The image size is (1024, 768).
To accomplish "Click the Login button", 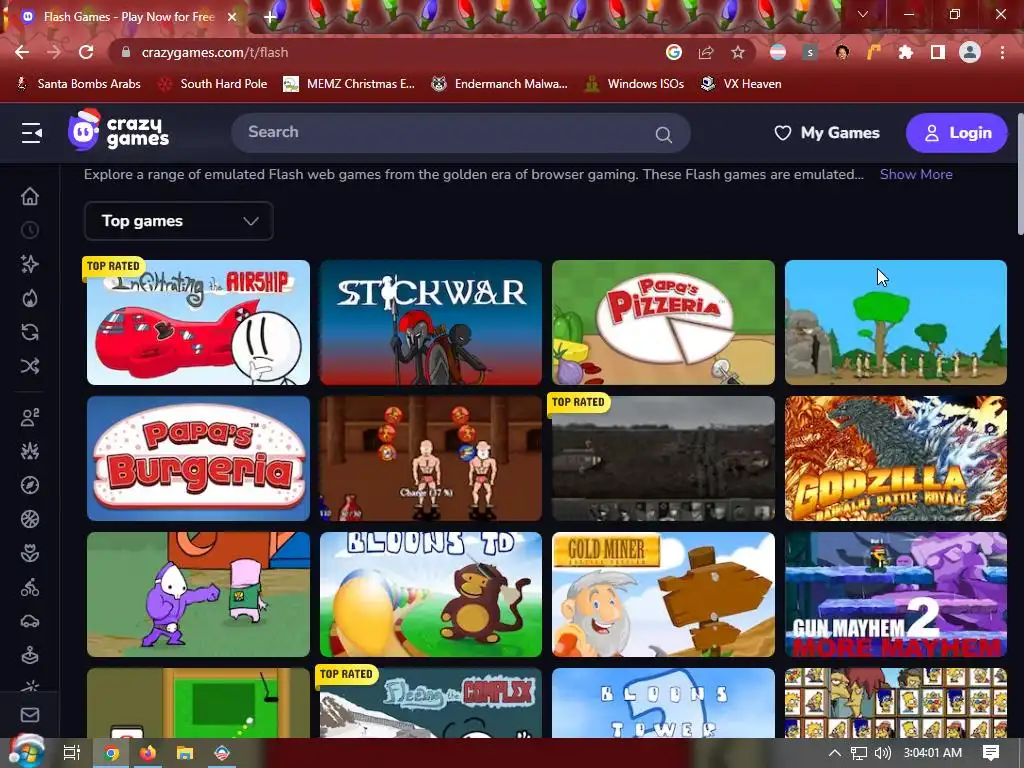I will click(957, 133).
